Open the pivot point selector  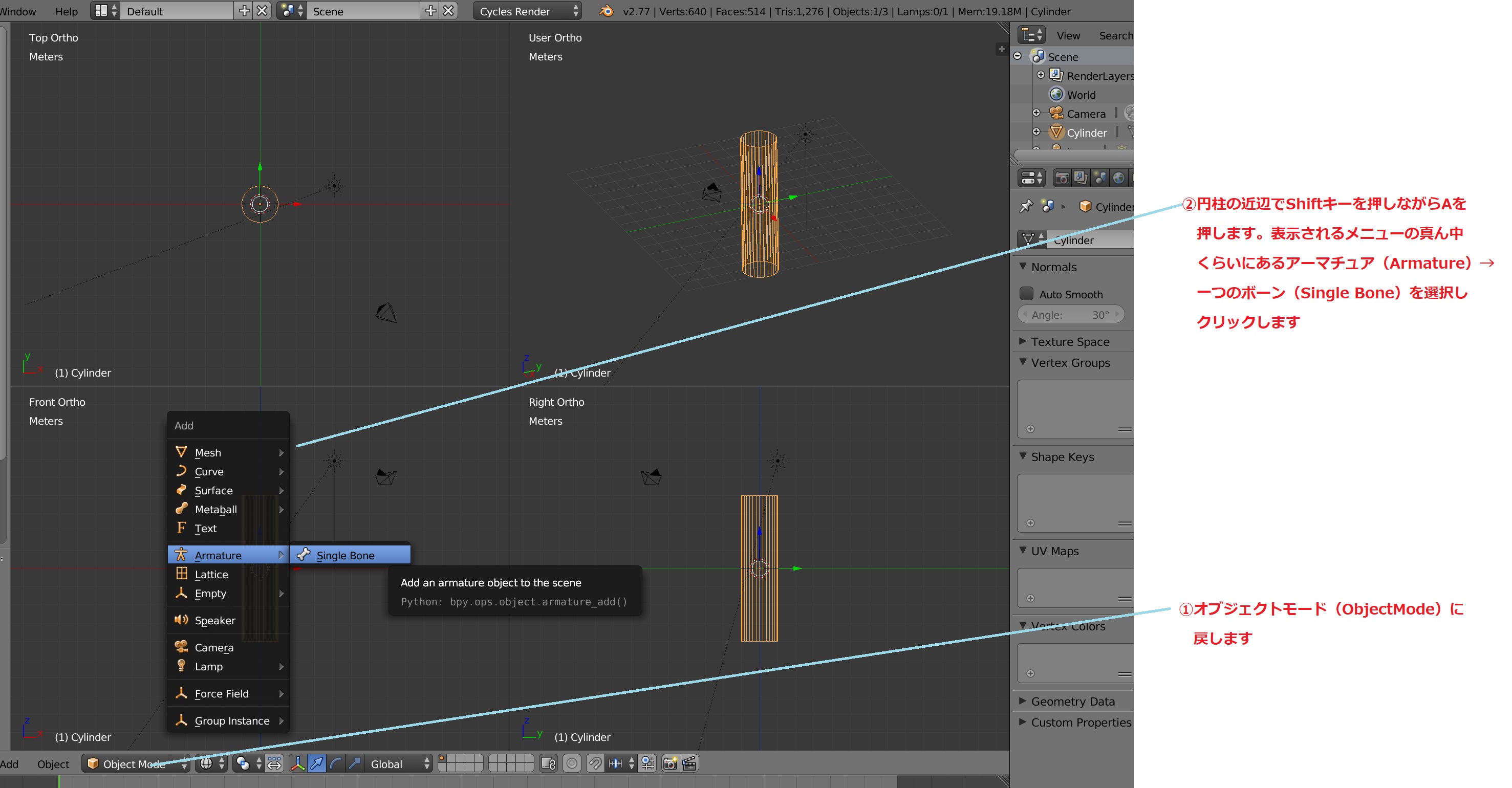pyautogui.click(x=249, y=763)
